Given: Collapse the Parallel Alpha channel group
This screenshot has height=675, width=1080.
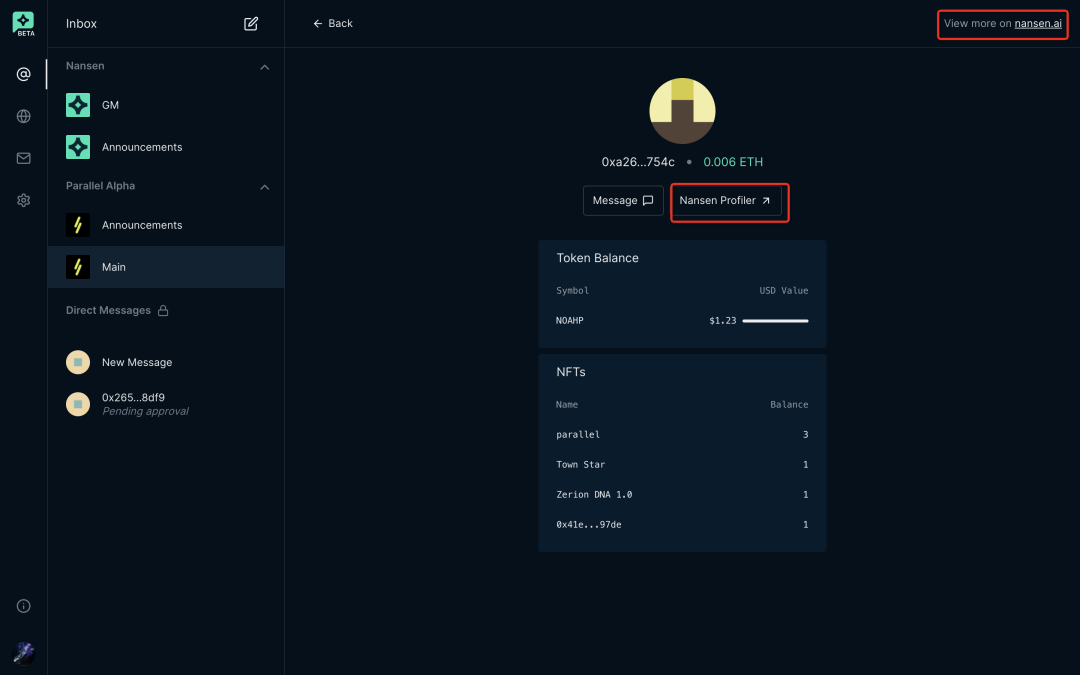Looking at the screenshot, I should pos(264,187).
